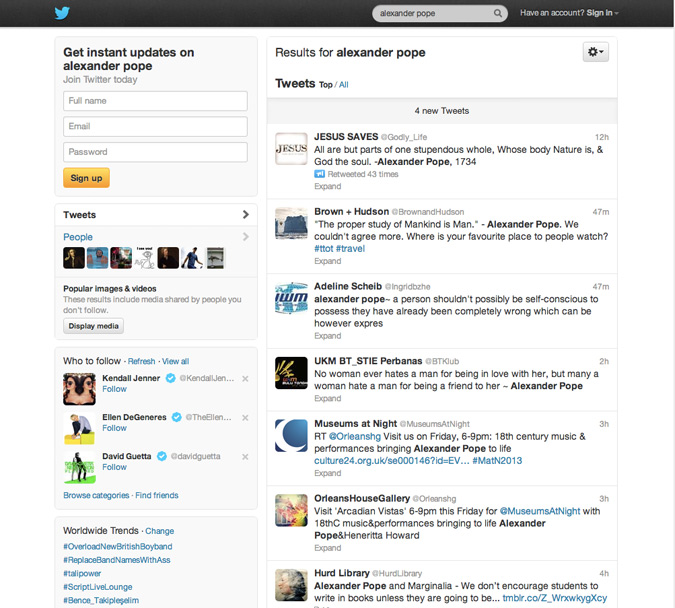
Task: Open the #ScriptLiveLounge trend
Action: [98, 587]
